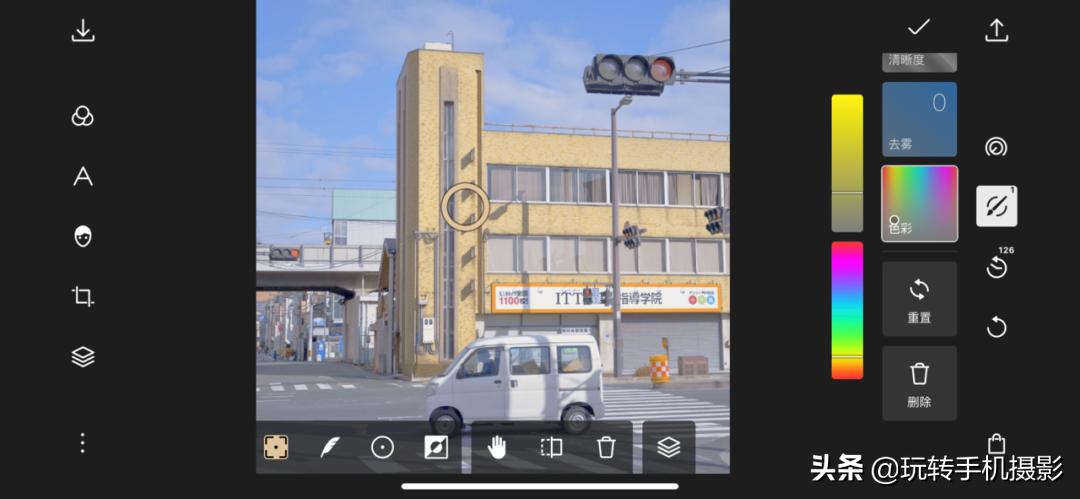Select the hand pan tool
This screenshot has height=499, width=1080.
497,447
